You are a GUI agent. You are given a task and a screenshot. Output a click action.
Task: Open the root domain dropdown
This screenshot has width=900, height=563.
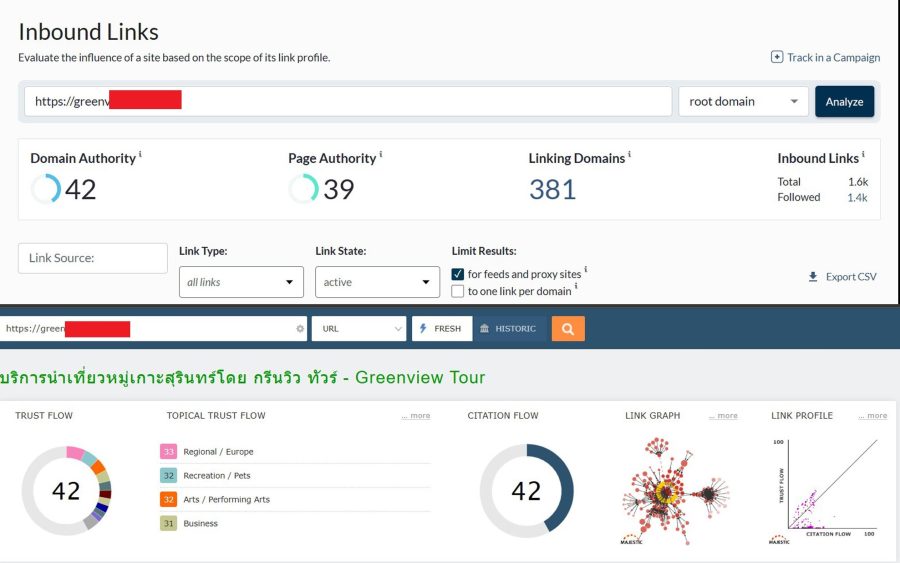click(743, 102)
